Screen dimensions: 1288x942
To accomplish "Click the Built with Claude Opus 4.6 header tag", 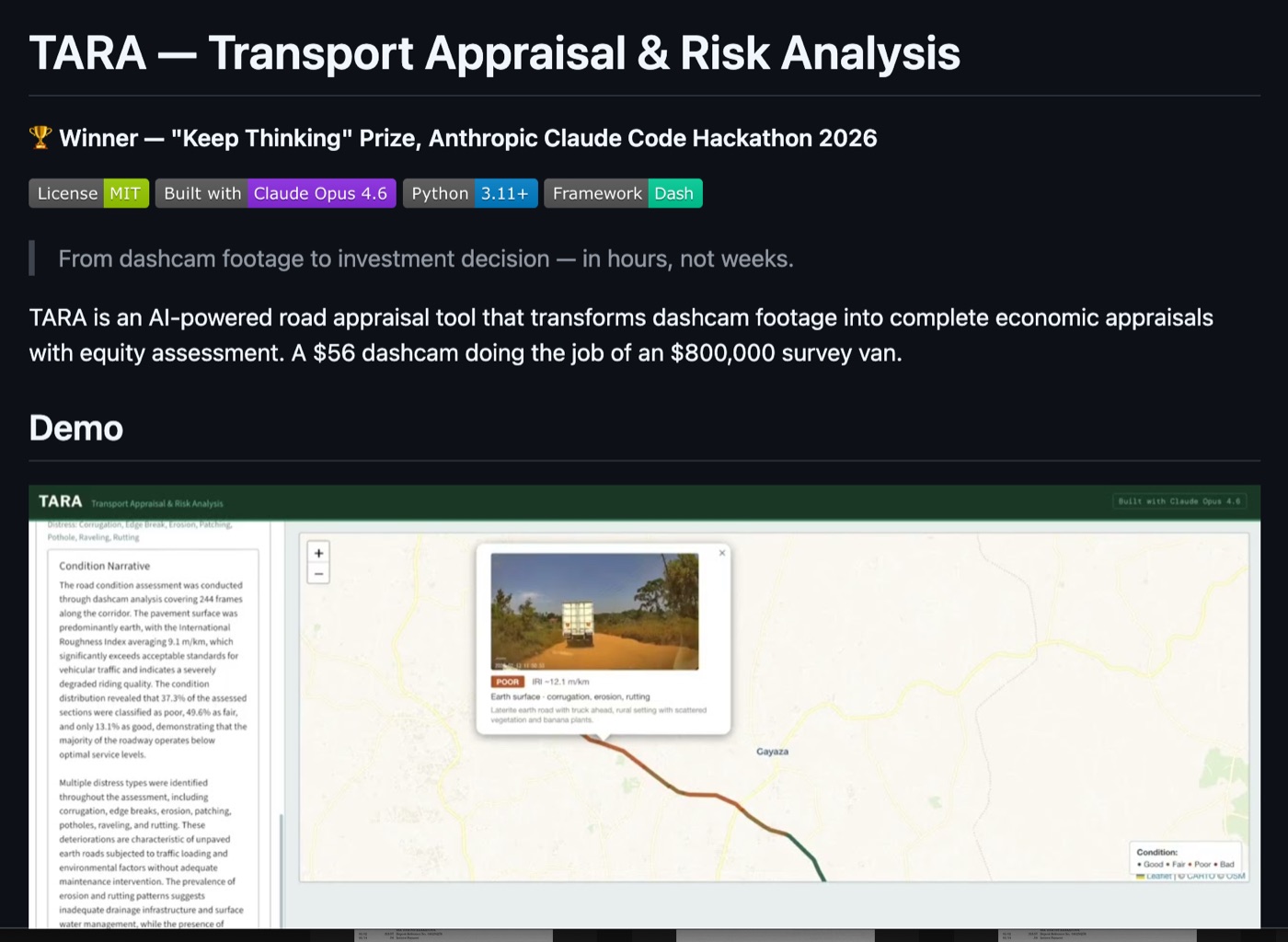I will tap(1179, 501).
